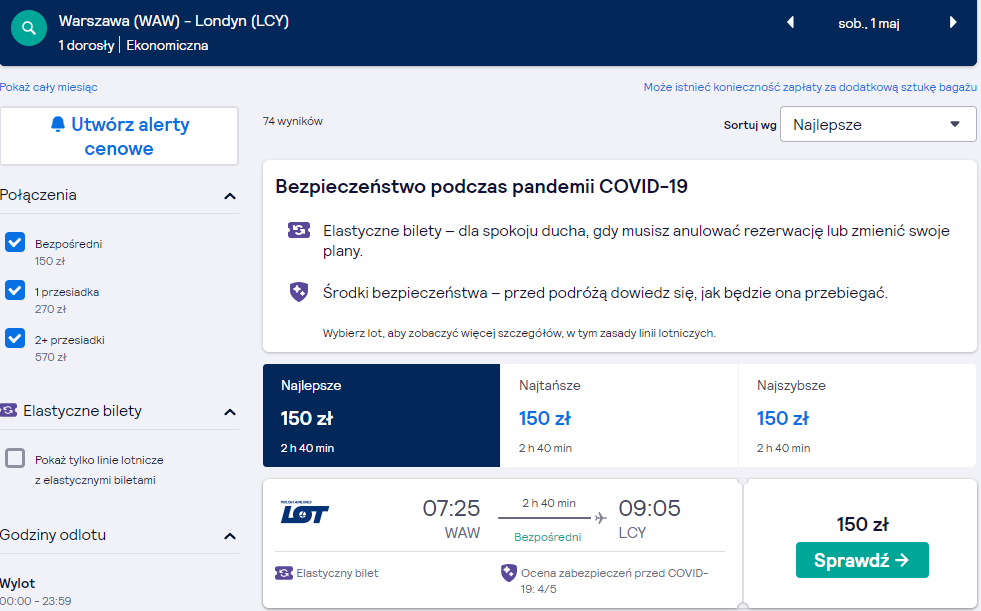
Task: Click the flexible tickets icon in COVID panel
Action: tap(299, 230)
